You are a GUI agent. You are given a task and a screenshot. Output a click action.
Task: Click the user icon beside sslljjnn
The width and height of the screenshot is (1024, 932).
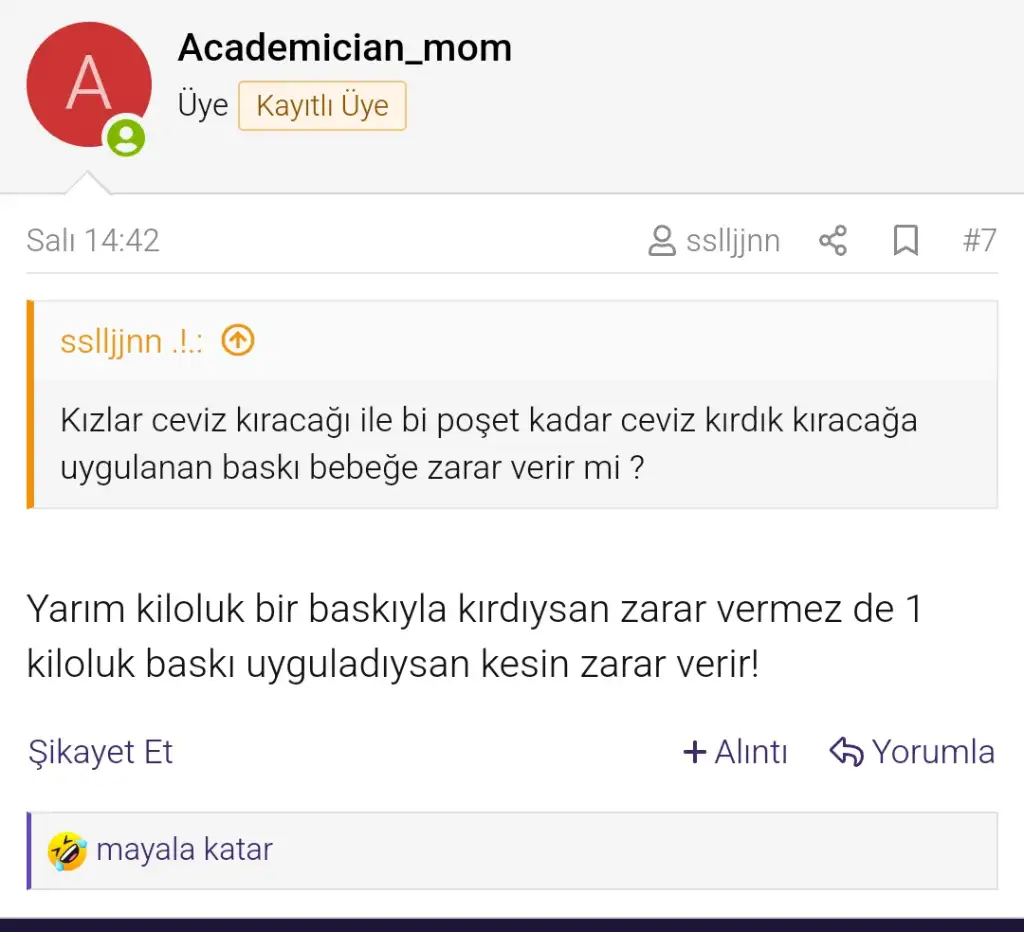click(x=661, y=241)
